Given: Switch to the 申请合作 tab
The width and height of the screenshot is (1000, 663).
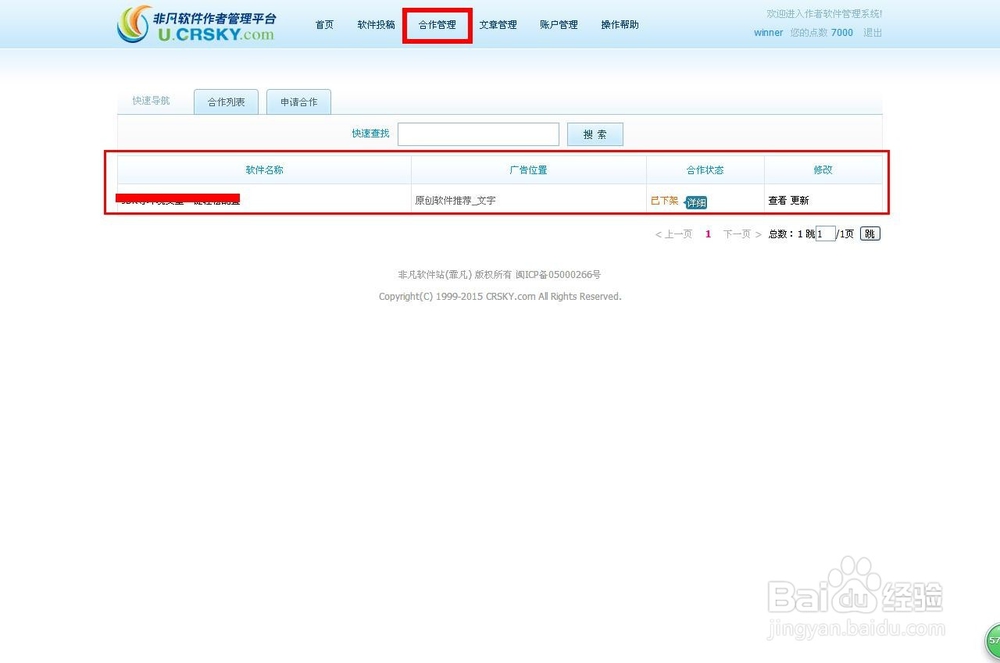Looking at the screenshot, I should tap(298, 101).
